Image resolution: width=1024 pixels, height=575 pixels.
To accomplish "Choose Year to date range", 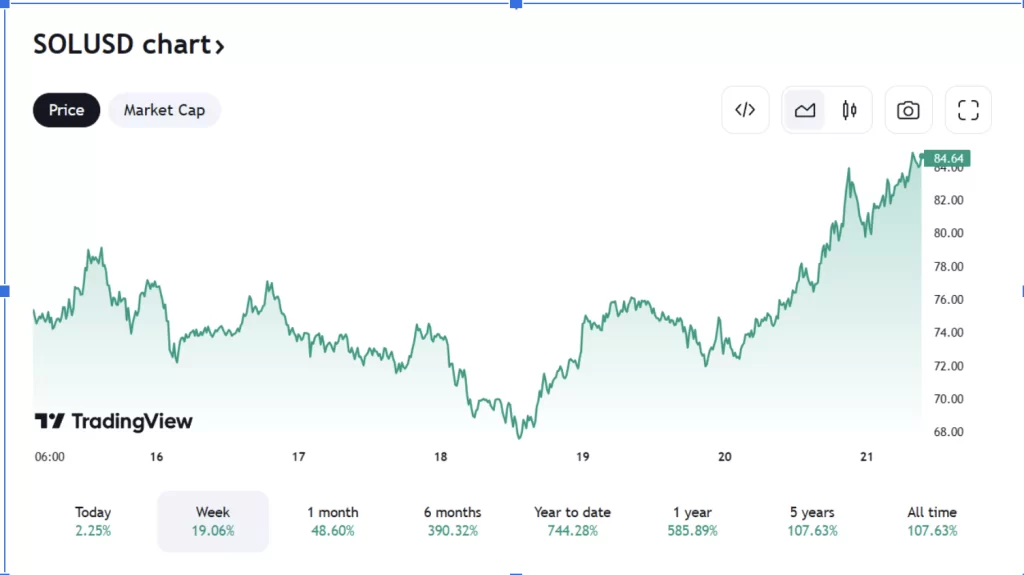I will 572,521.
